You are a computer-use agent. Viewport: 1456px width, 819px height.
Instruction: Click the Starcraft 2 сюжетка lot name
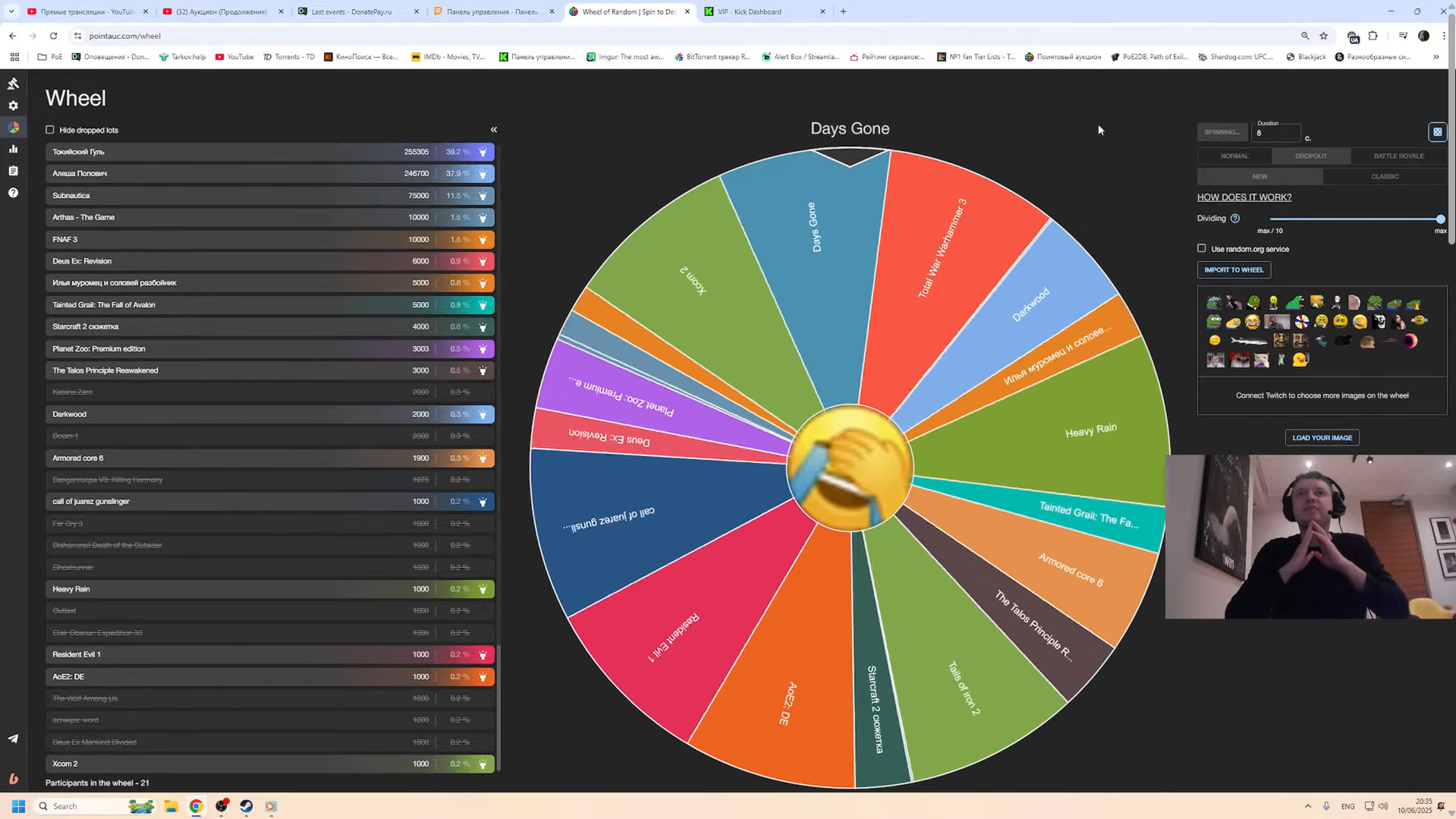coord(86,327)
